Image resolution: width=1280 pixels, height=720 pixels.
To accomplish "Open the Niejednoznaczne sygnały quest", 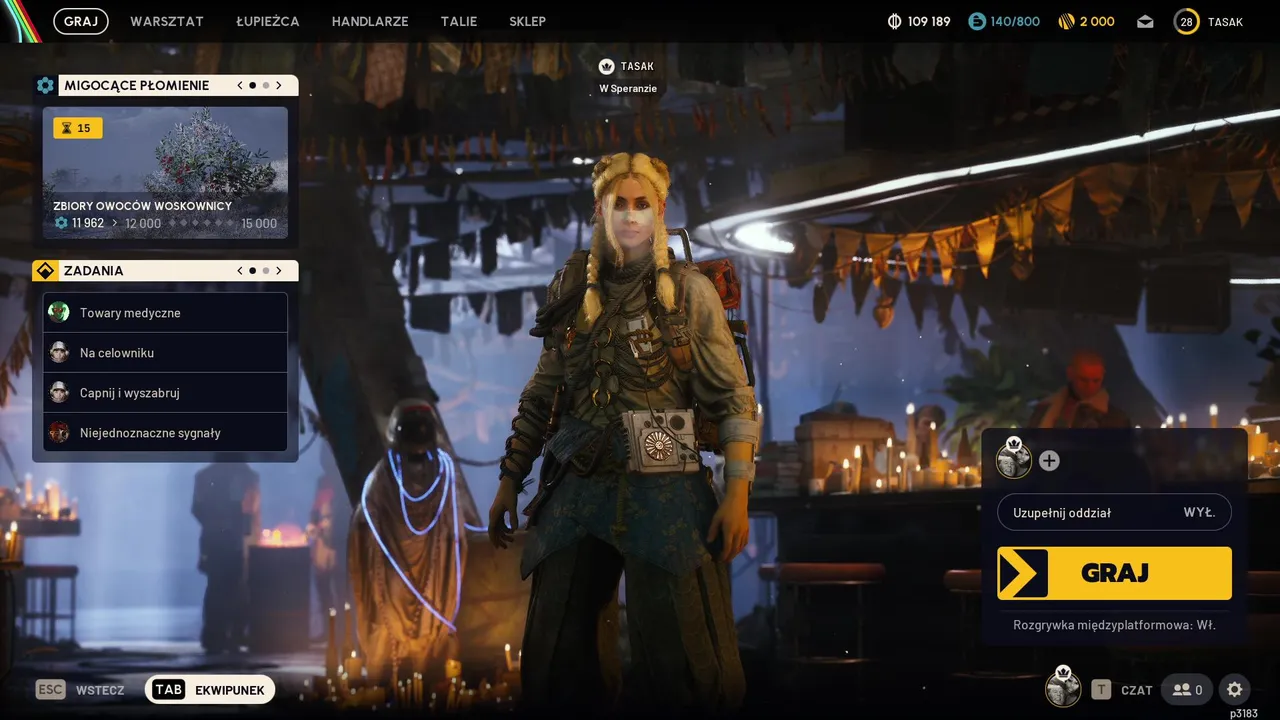I will [x=165, y=433].
